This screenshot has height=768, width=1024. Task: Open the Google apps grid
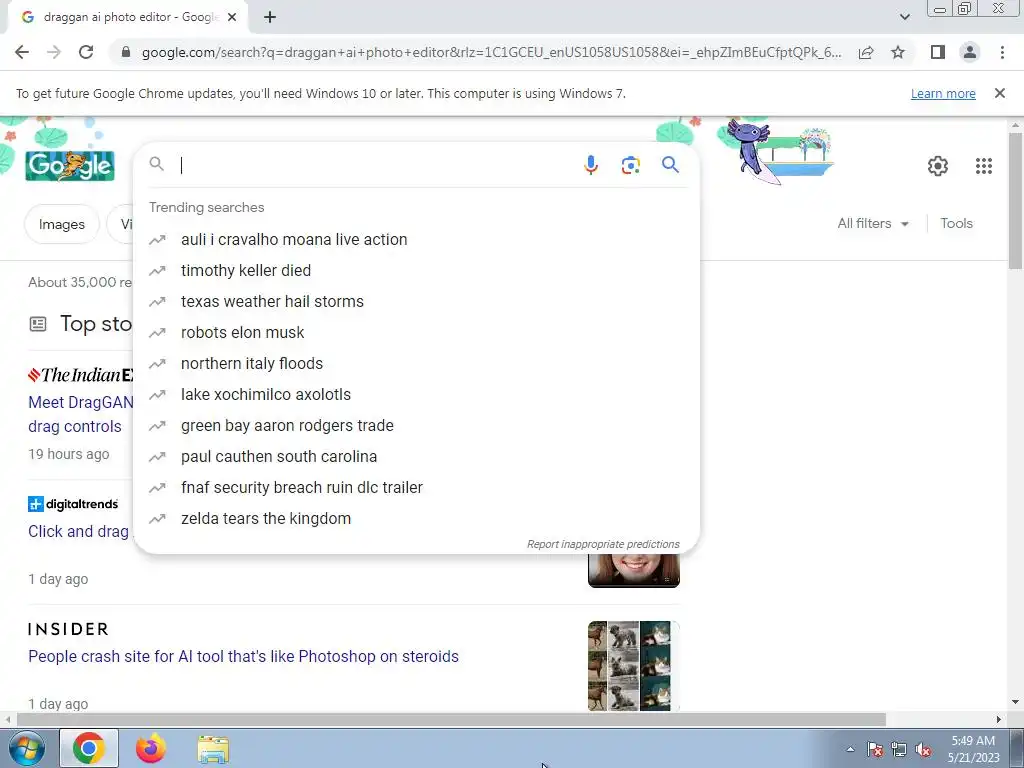tap(984, 166)
